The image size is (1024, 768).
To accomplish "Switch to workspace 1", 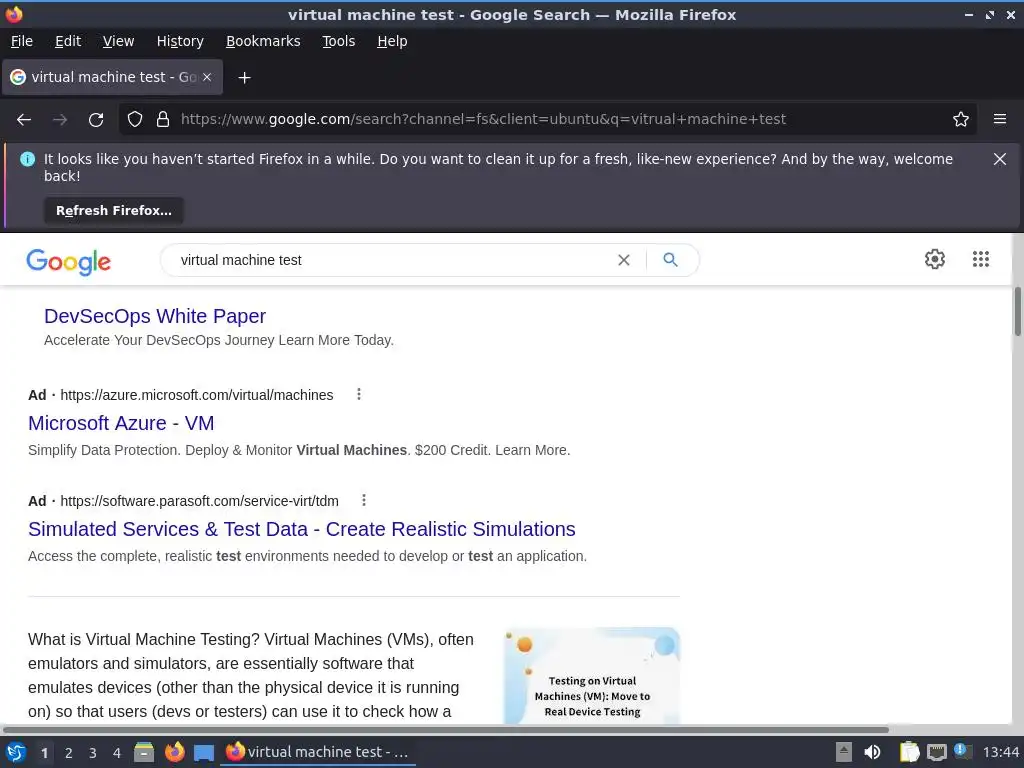I will (x=44, y=753).
